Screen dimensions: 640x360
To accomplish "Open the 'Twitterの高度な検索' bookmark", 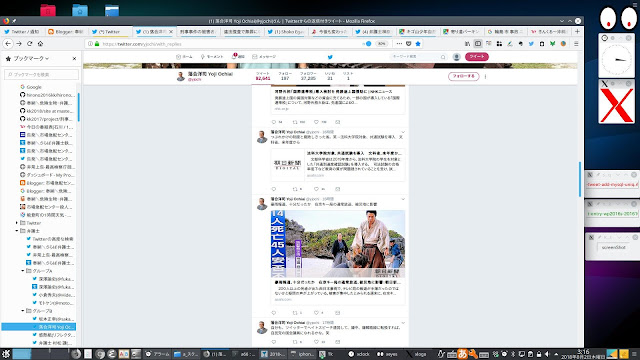I will 50,239.
